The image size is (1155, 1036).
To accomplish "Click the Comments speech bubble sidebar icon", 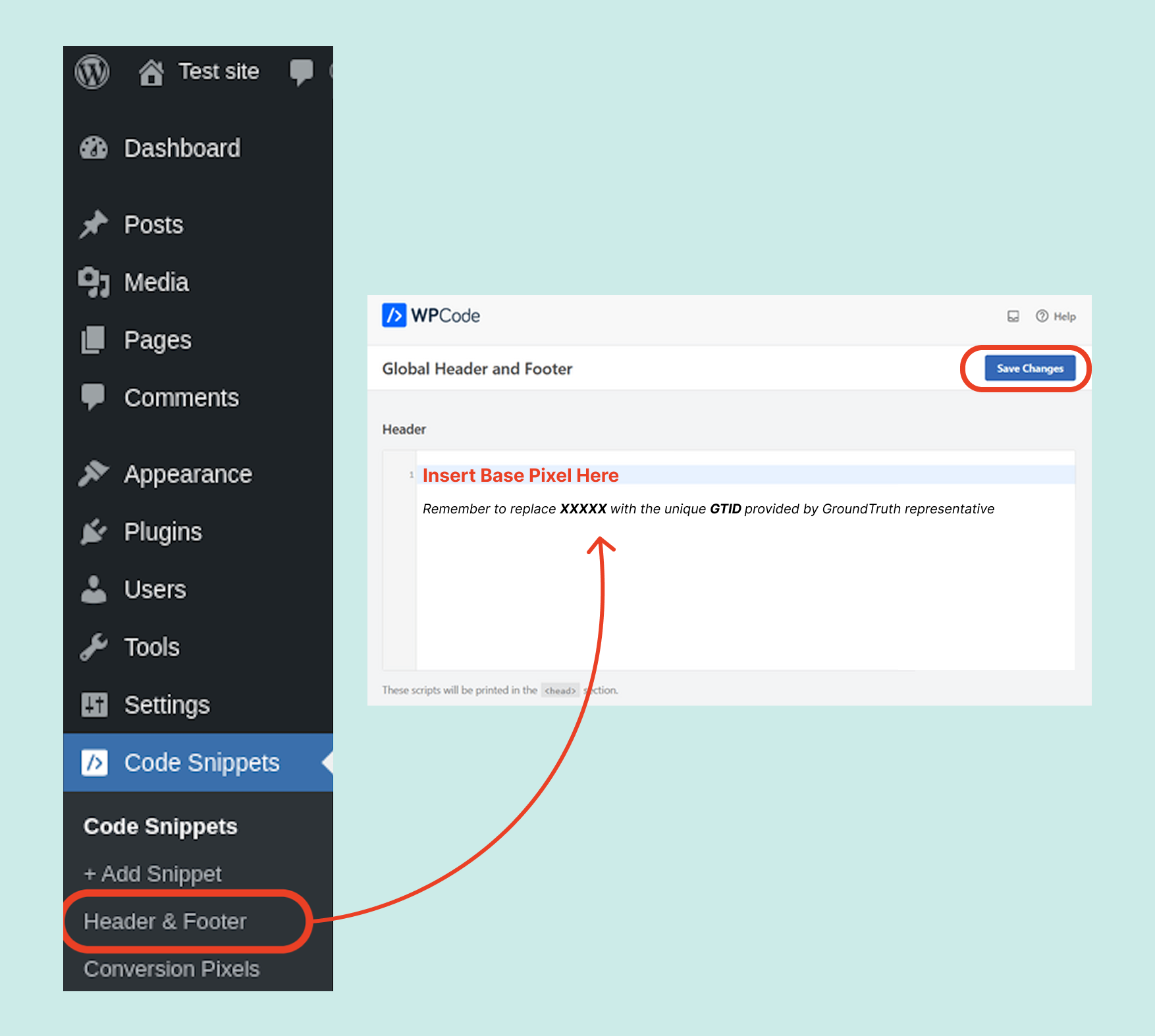I will coord(93,397).
